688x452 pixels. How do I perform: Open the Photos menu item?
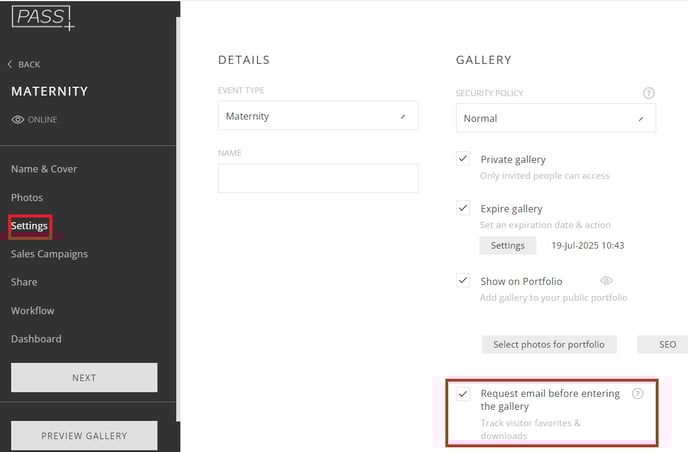coord(27,197)
